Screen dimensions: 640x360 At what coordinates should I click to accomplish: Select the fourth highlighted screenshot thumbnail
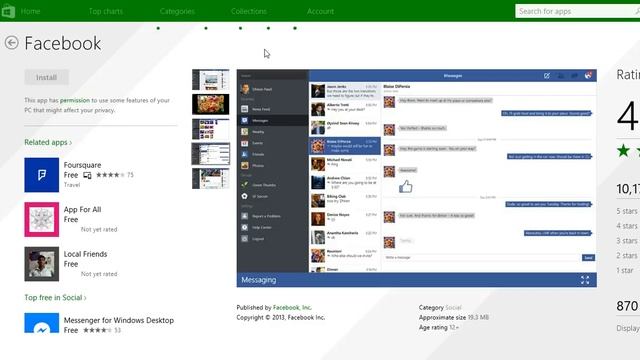point(211,154)
